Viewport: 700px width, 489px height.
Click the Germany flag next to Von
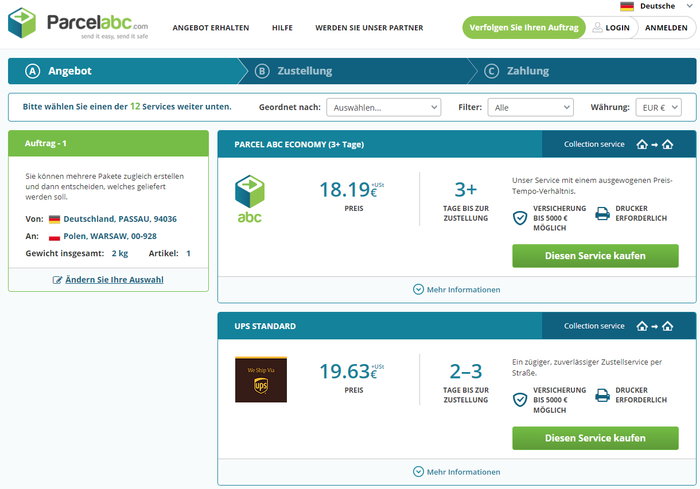(x=54, y=219)
